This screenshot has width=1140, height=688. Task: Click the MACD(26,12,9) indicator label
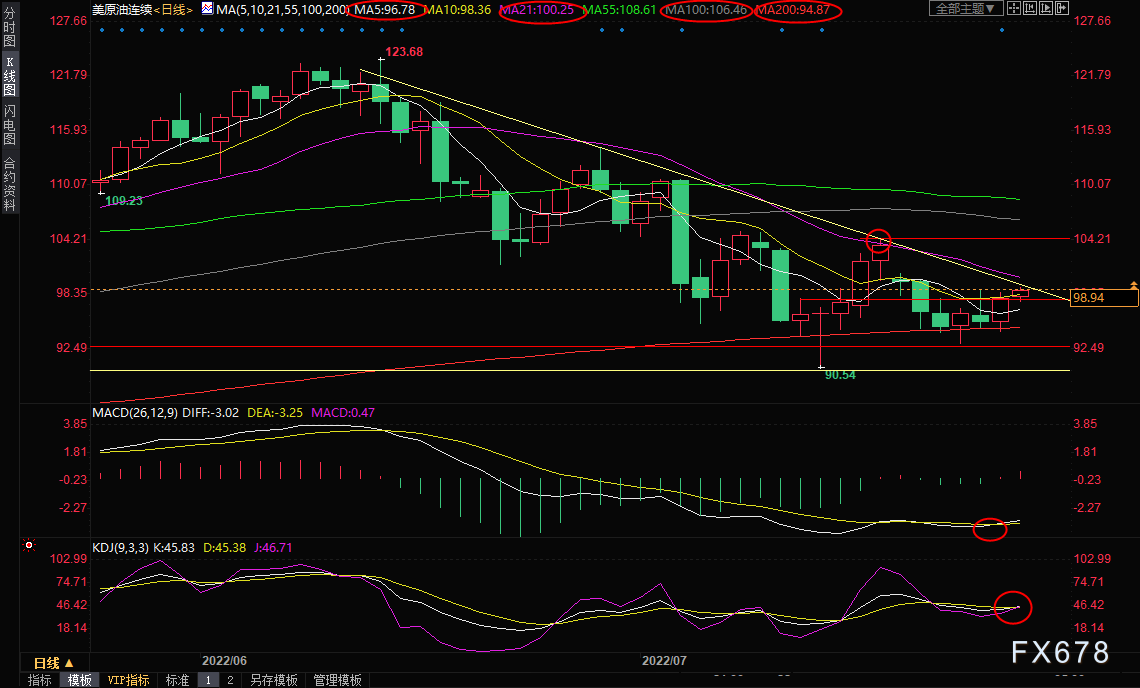tap(137, 412)
